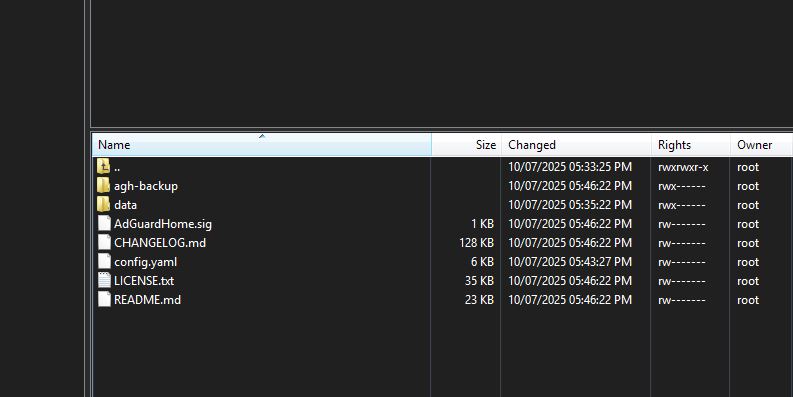Click the rwxrwxr-x rights of parent directory
The height and width of the screenshot is (397, 793).
683,167
